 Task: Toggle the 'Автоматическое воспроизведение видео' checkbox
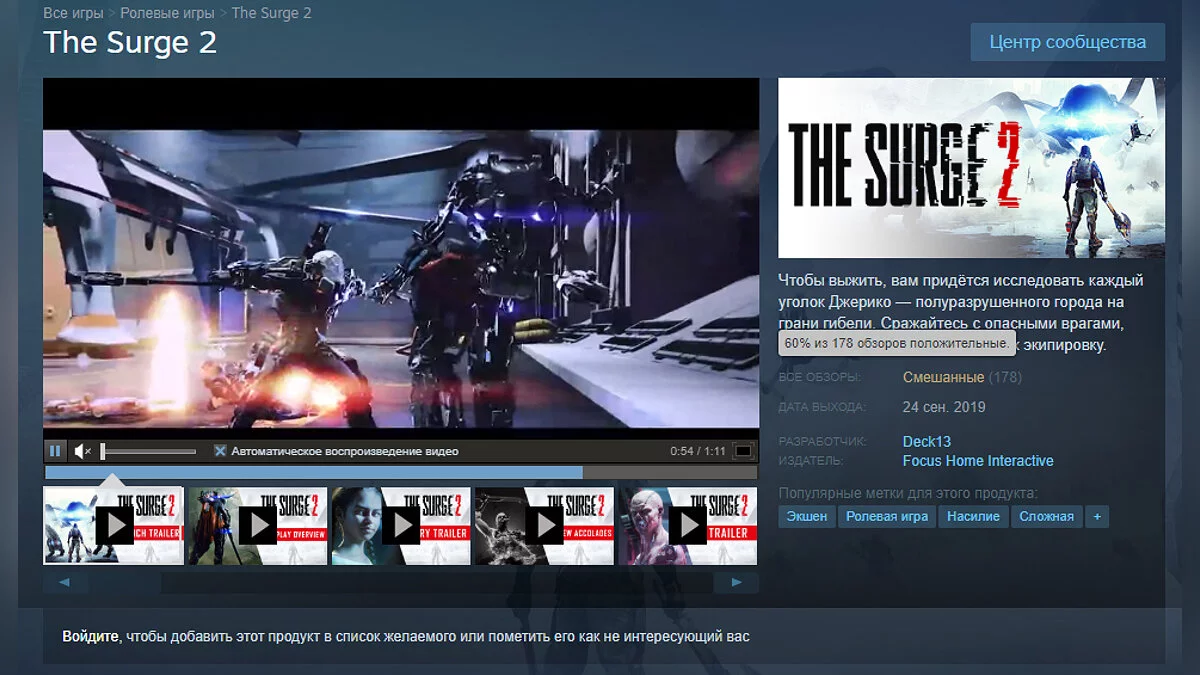pyautogui.click(x=220, y=451)
